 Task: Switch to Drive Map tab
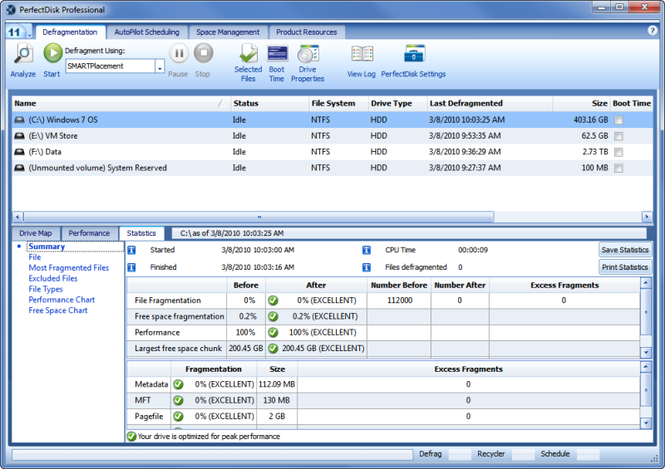(36, 233)
